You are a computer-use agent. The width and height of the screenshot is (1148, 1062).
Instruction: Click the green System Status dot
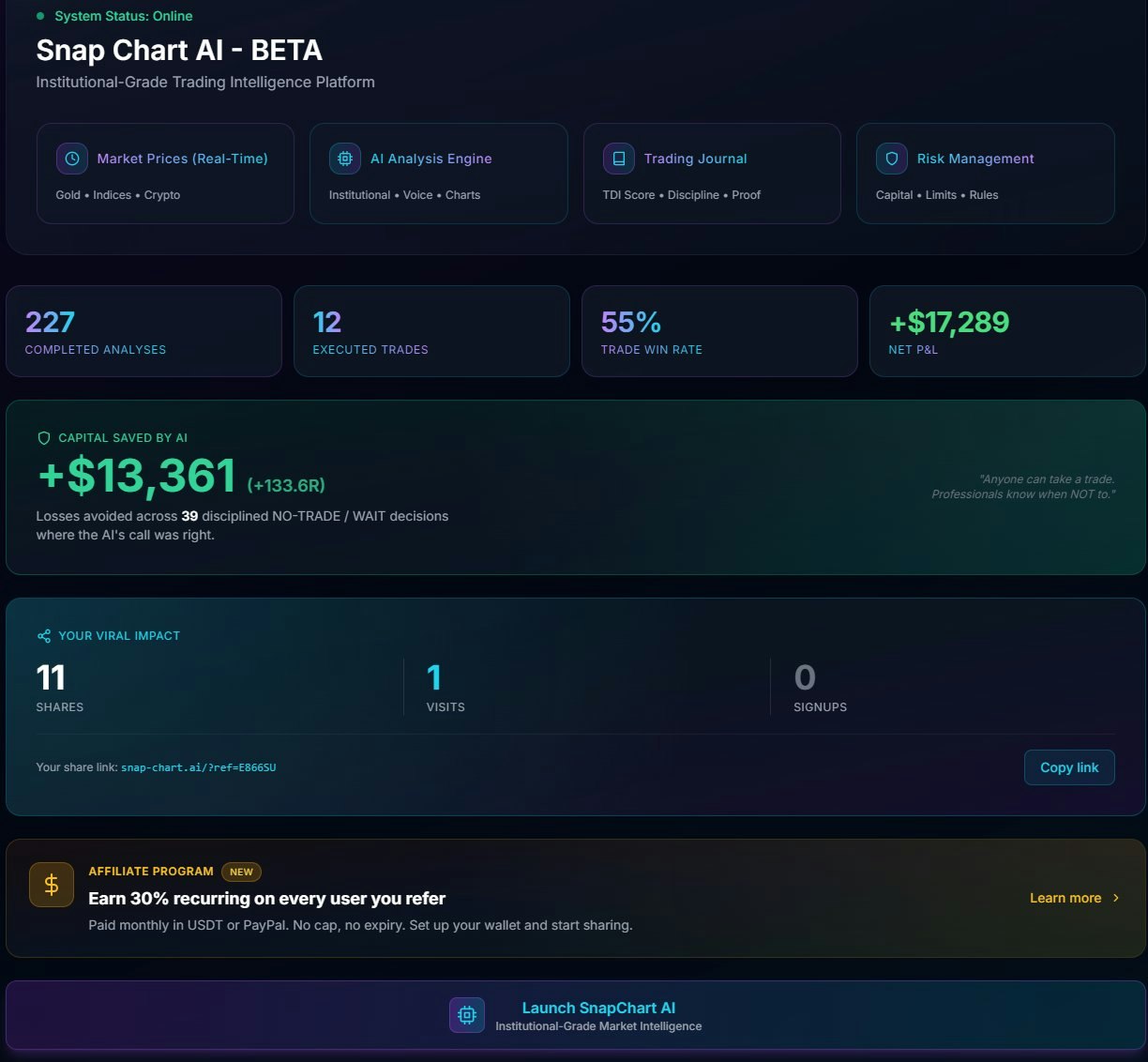click(40, 16)
